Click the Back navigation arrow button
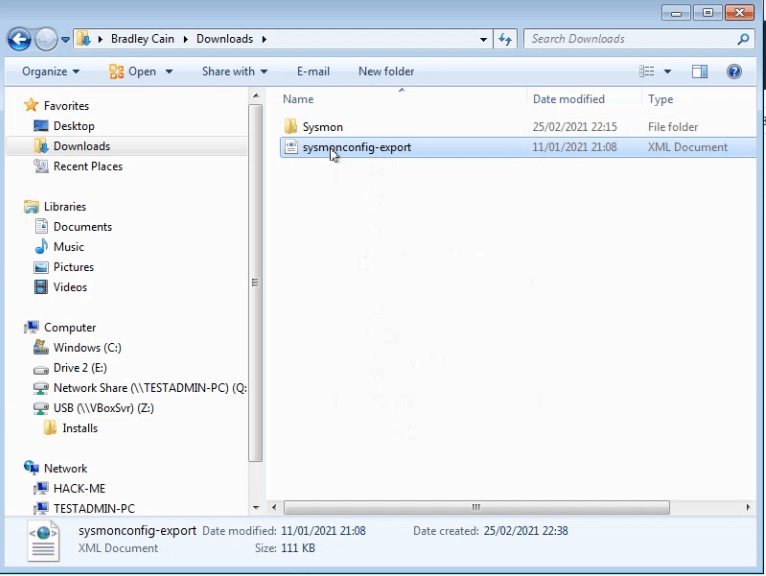Image resolution: width=766 pixels, height=576 pixels. tap(20, 39)
